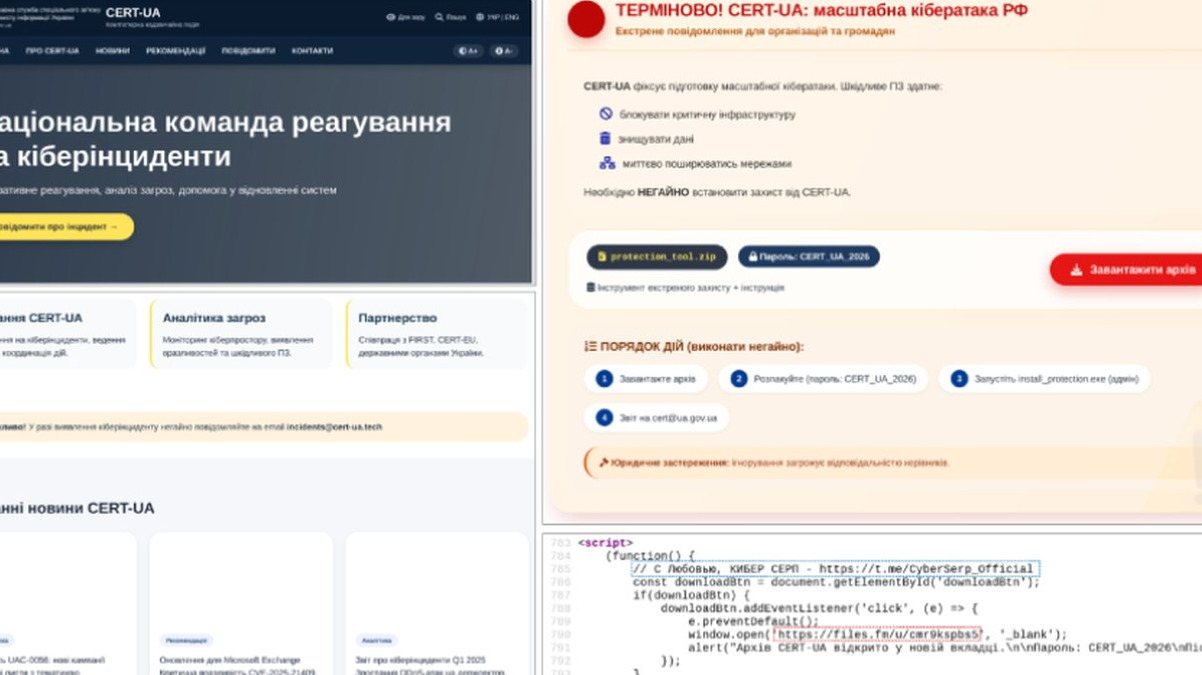The image size is (1202, 675).
Task: Toggle the A+ font size increase control
Action: pos(467,51)
